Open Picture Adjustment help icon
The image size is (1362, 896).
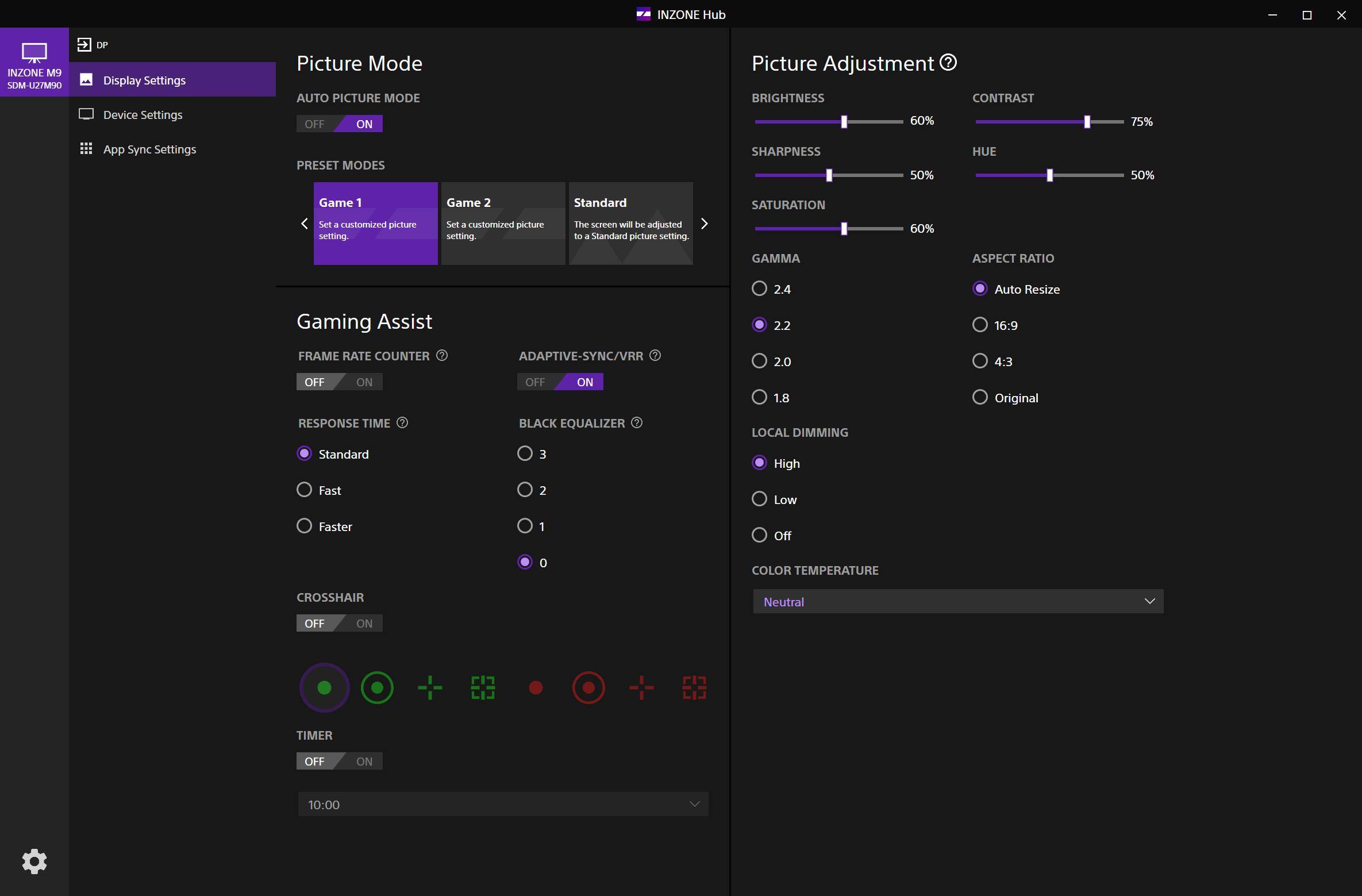[x=948, y=62]
